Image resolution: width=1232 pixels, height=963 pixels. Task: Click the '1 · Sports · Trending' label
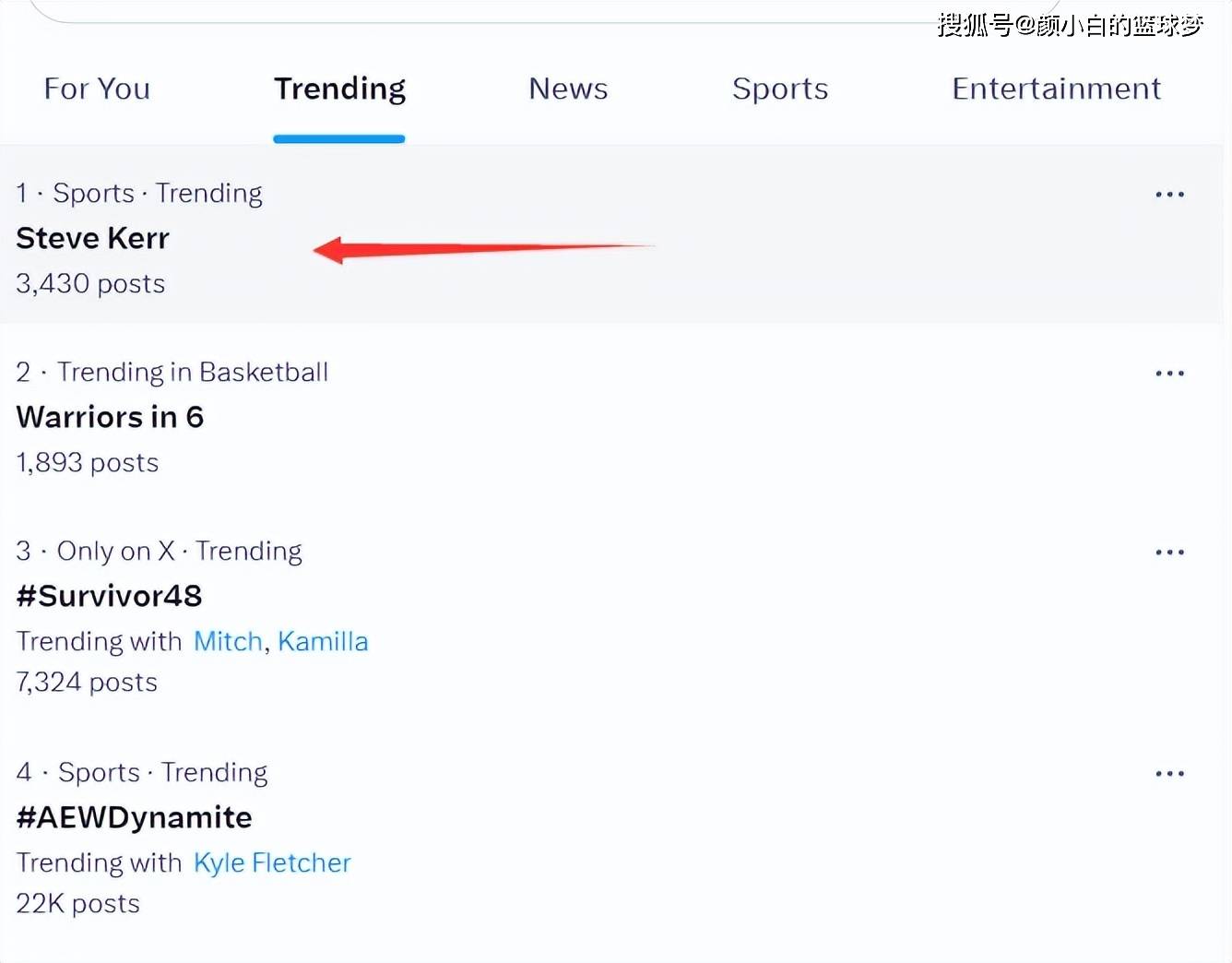pyautogui.click(x=139, y=193)
